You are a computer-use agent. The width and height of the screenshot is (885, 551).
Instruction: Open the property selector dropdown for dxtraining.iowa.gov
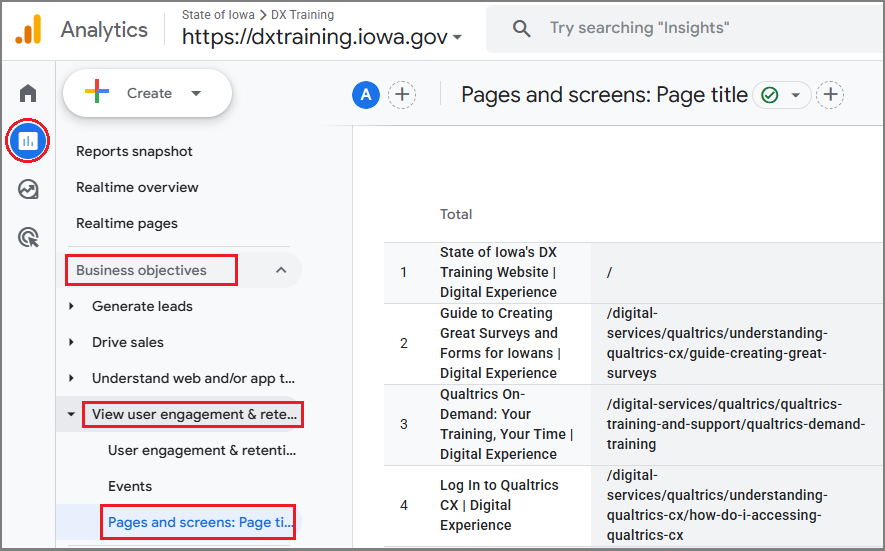[457, 38]
